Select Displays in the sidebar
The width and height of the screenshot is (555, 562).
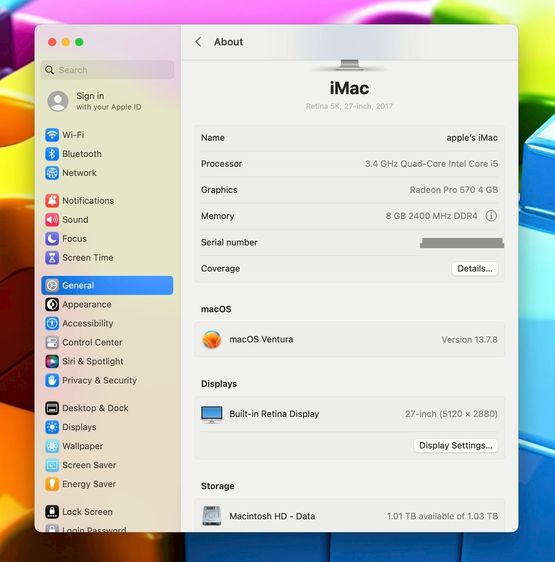point(107,427)
